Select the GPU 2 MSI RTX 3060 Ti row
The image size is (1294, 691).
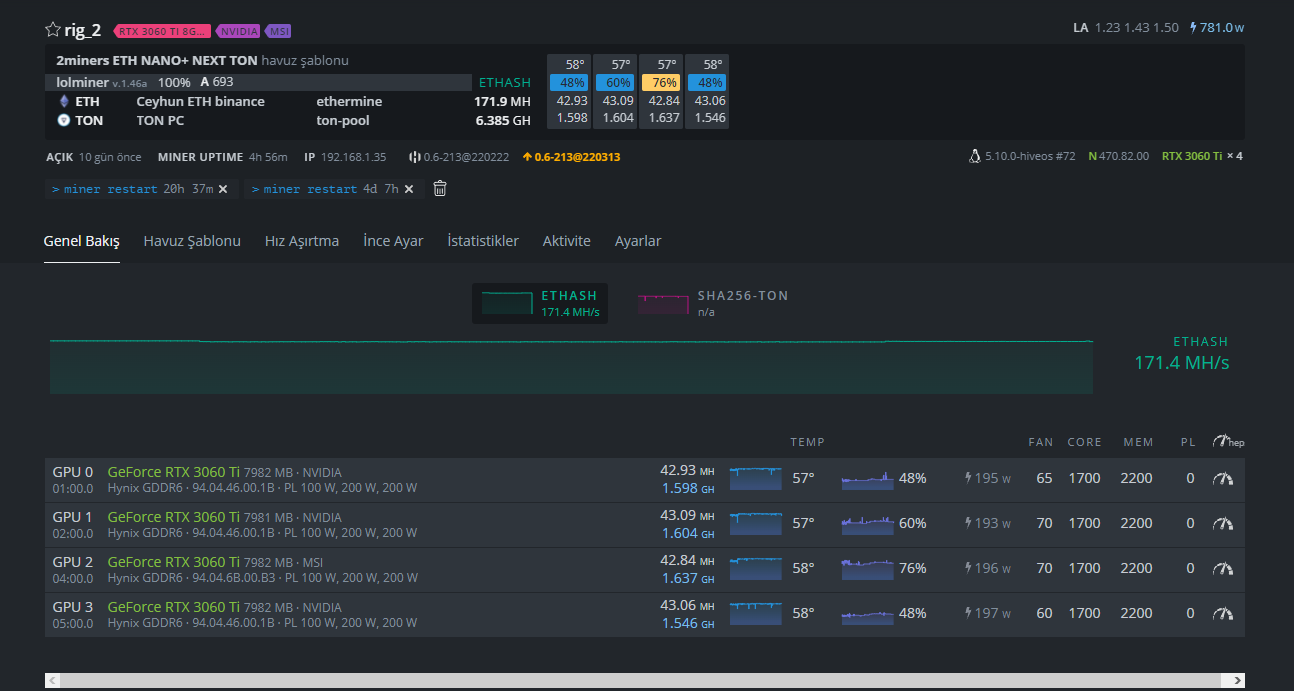point(645,570)
